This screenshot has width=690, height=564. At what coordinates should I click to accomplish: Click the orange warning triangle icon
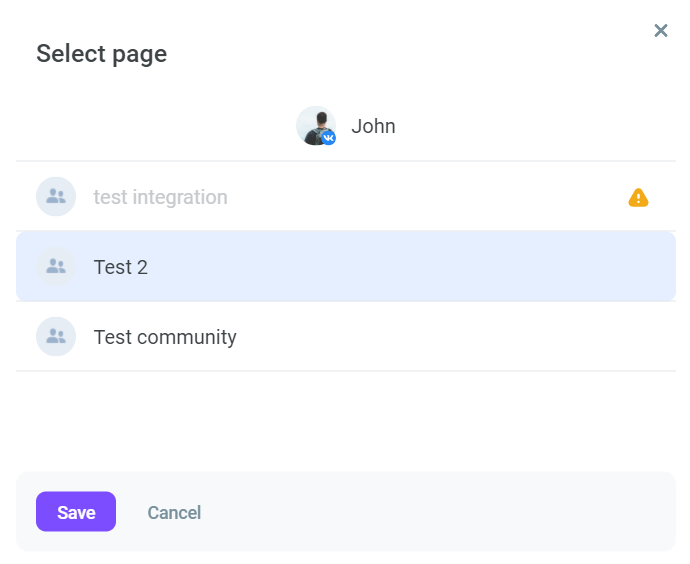click(638, 198)
